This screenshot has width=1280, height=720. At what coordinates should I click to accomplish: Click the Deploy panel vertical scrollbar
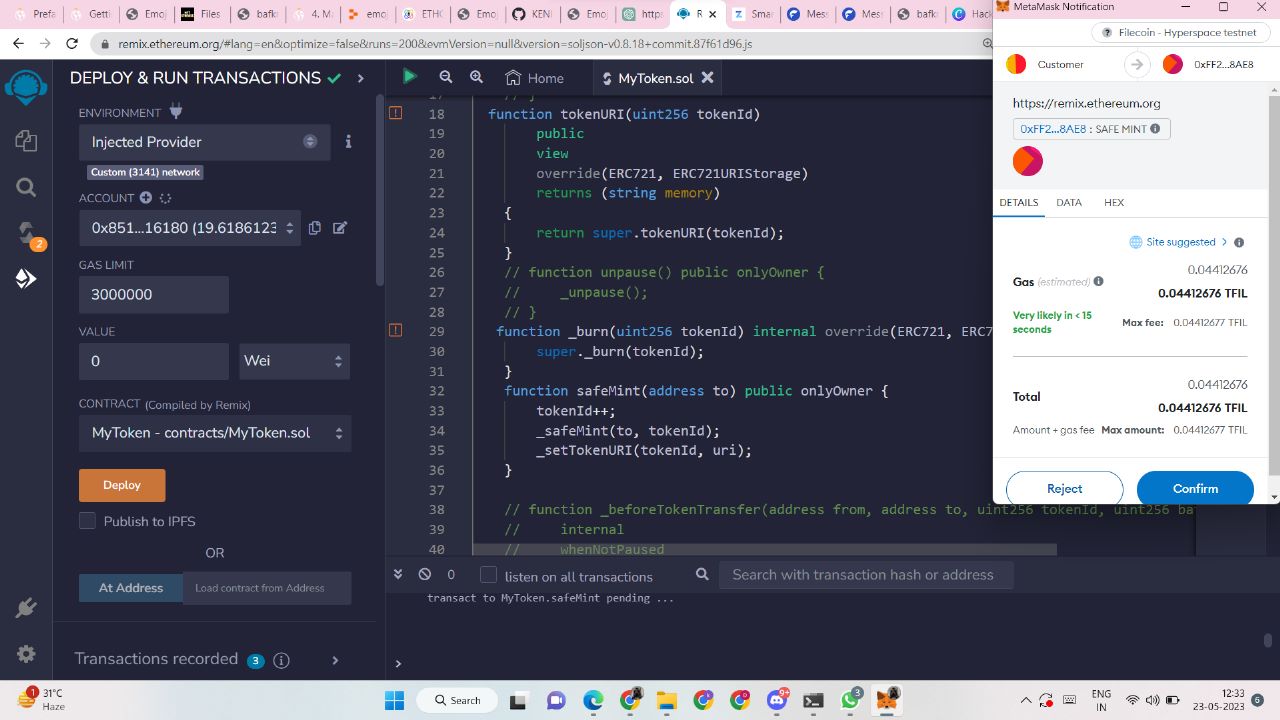(379, 190)
